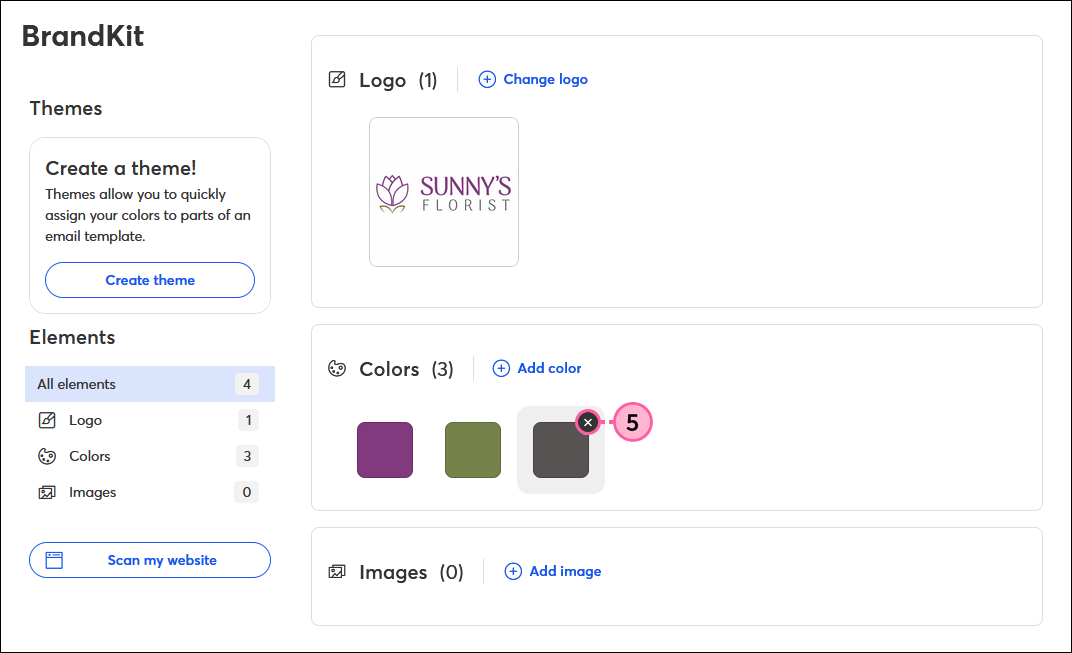Click the Colors section palette icon

(x=337, y=369)
